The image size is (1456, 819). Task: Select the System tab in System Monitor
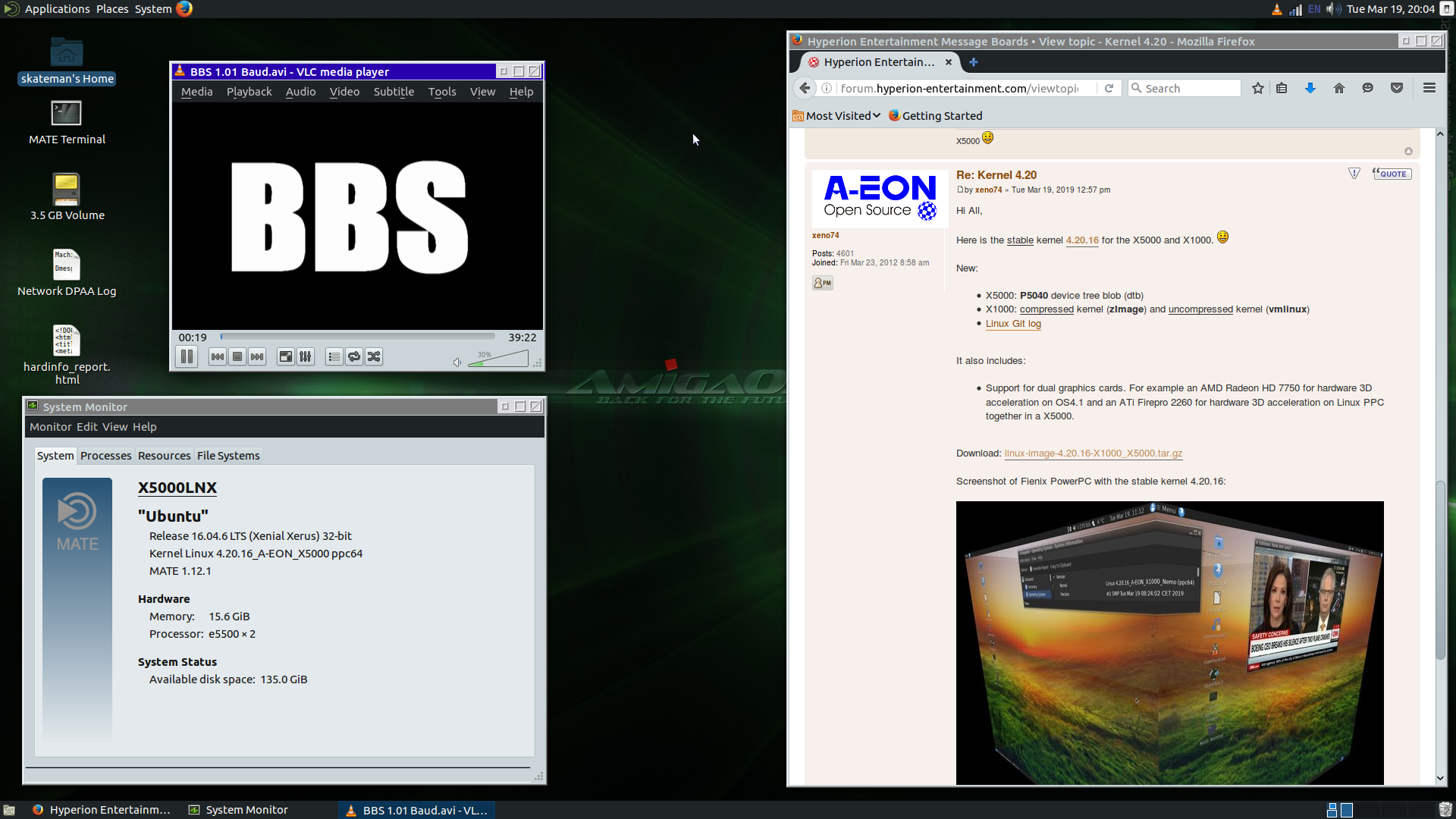55,456
